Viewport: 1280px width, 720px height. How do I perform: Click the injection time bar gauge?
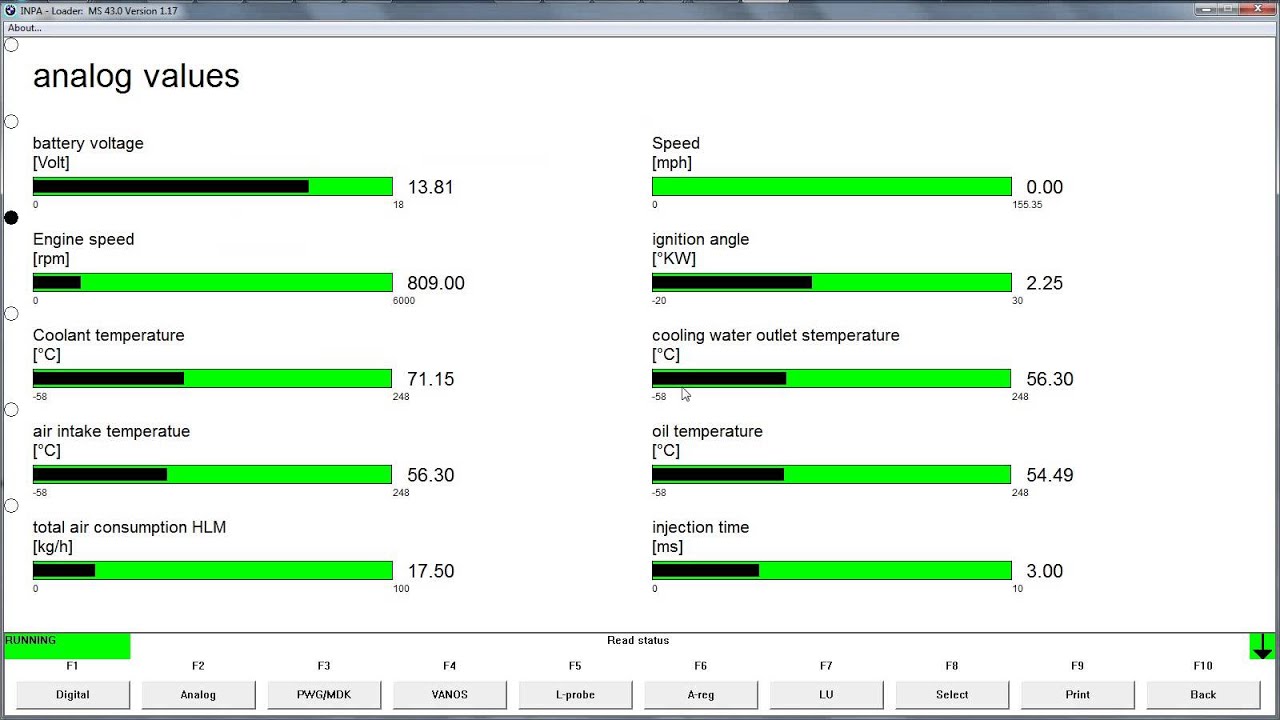click(x=832, y=571)
